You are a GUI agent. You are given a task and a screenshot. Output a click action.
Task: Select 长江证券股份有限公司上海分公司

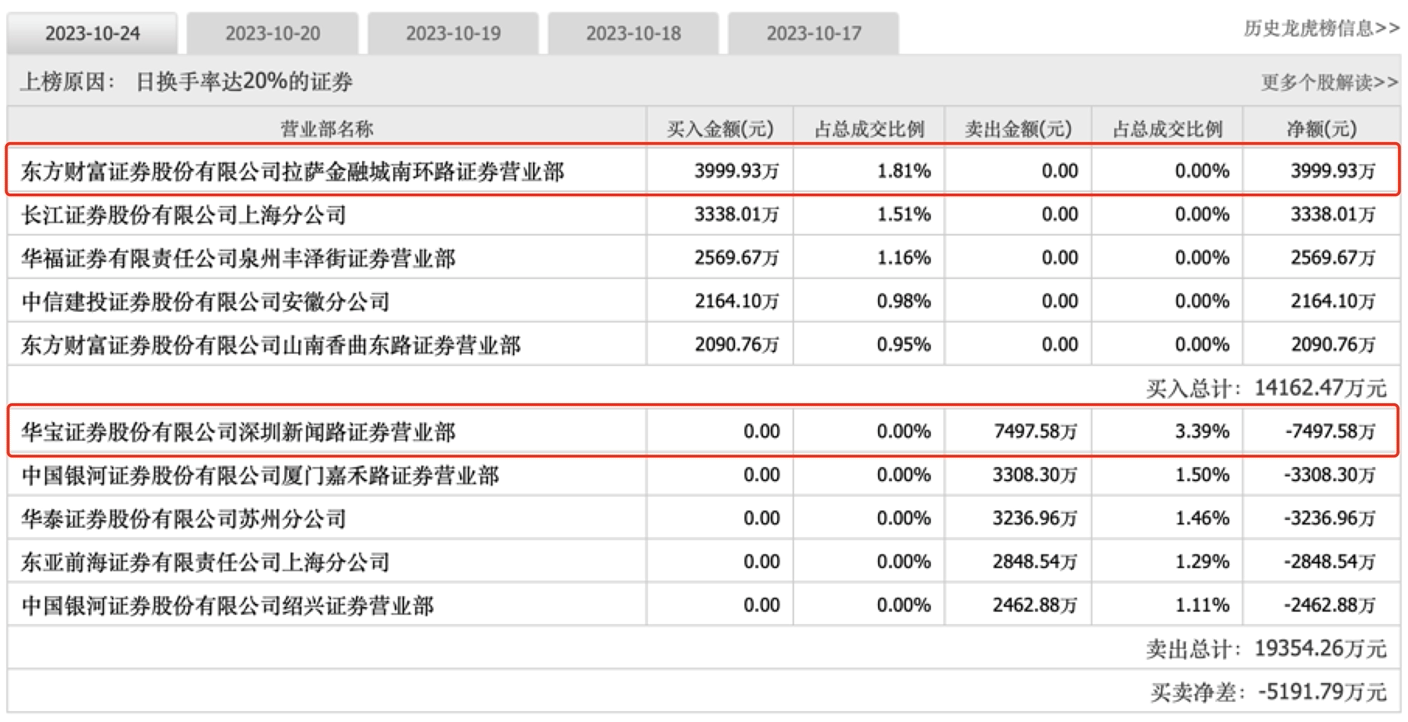tap(183, 213)
